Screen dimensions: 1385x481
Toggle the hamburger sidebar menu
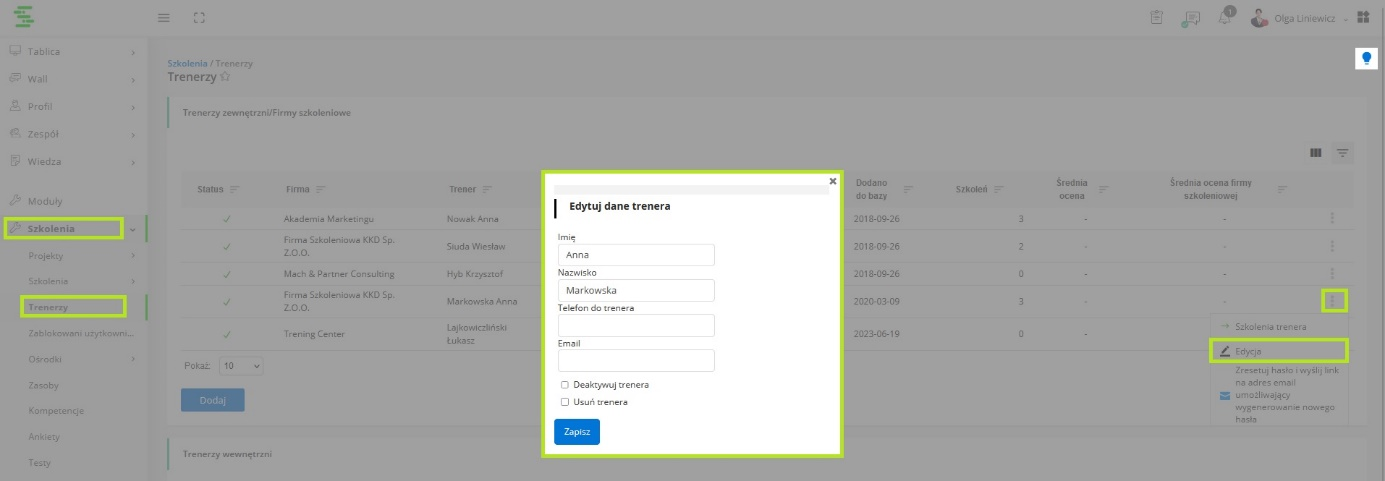(x=164, y=18)
